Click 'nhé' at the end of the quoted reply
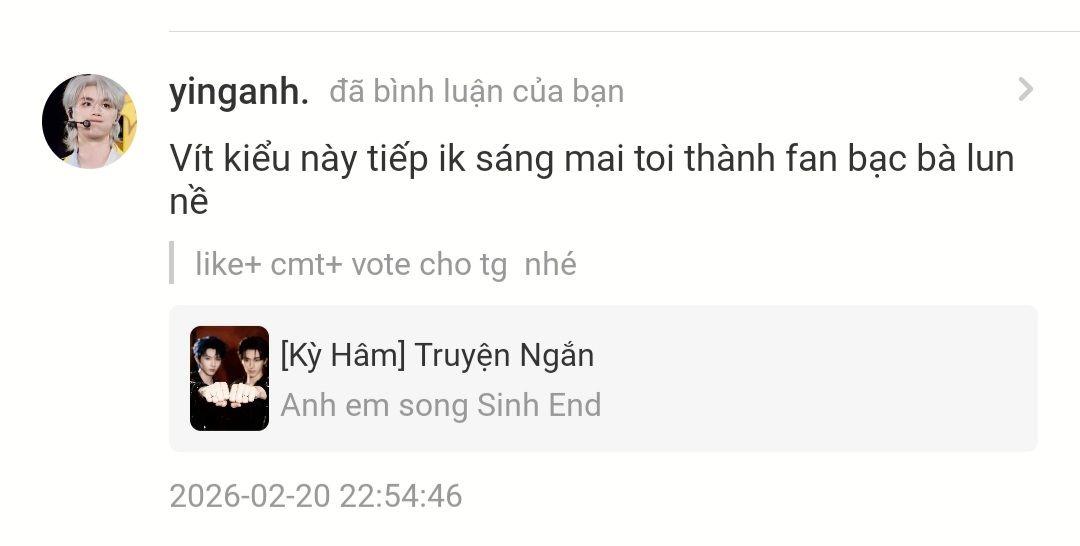The width and height of the screenshot is (1080, 546). [550, 264]
